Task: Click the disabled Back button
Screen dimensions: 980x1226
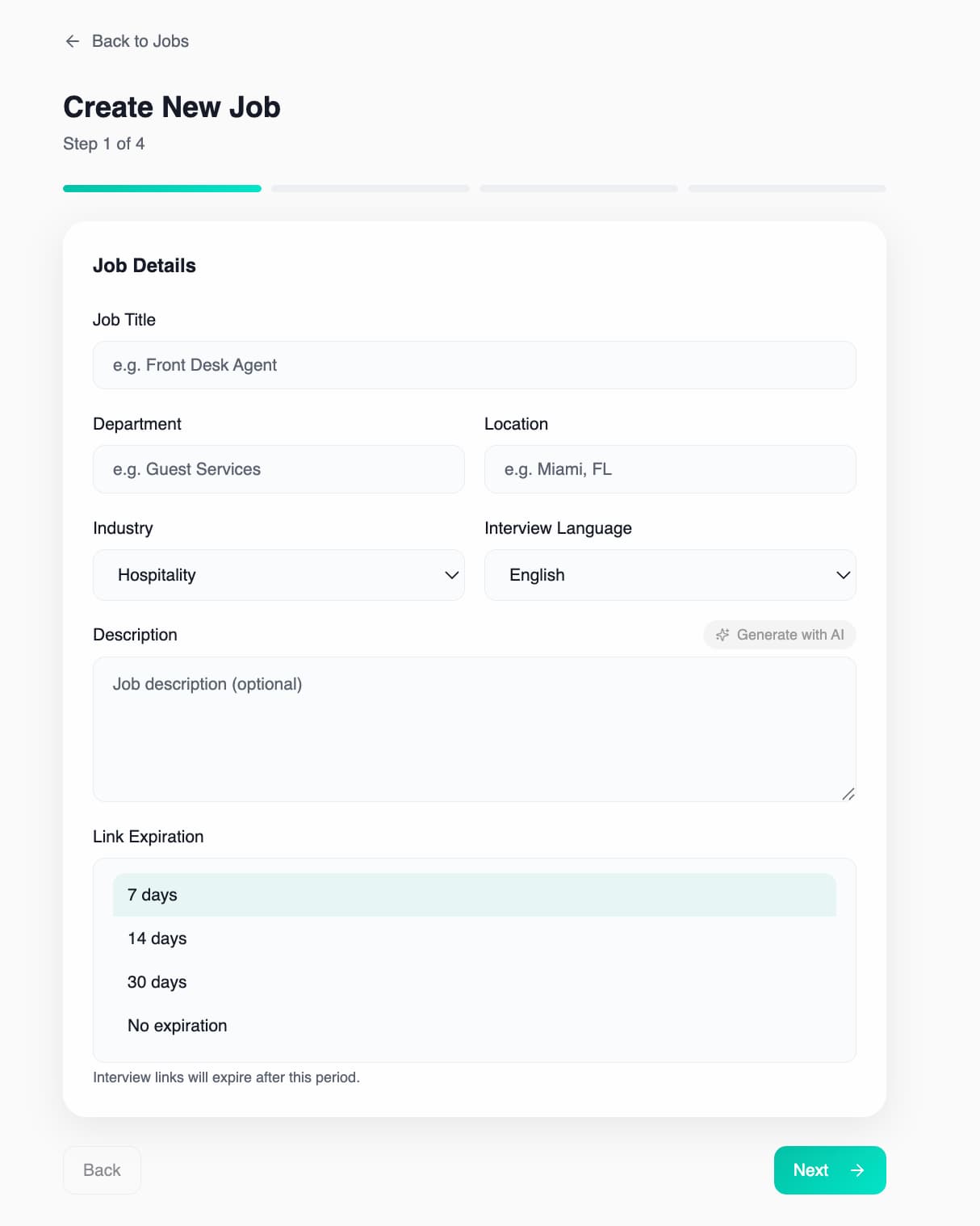Action: point(102,1170)
